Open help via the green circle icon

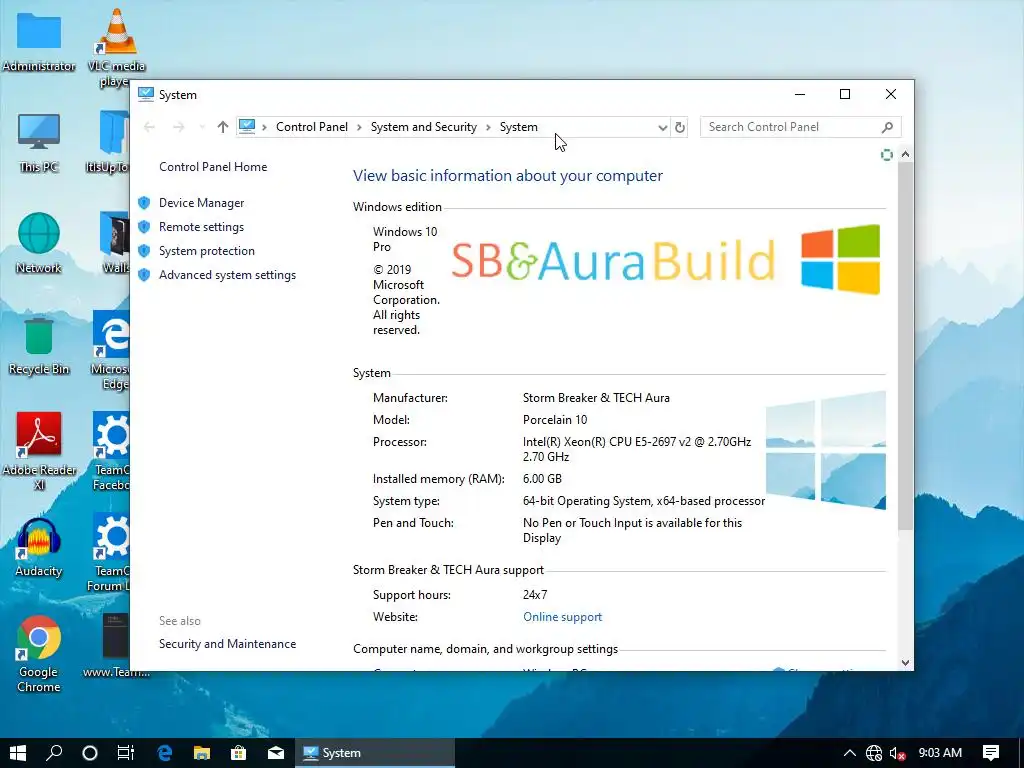pos(886,155)
